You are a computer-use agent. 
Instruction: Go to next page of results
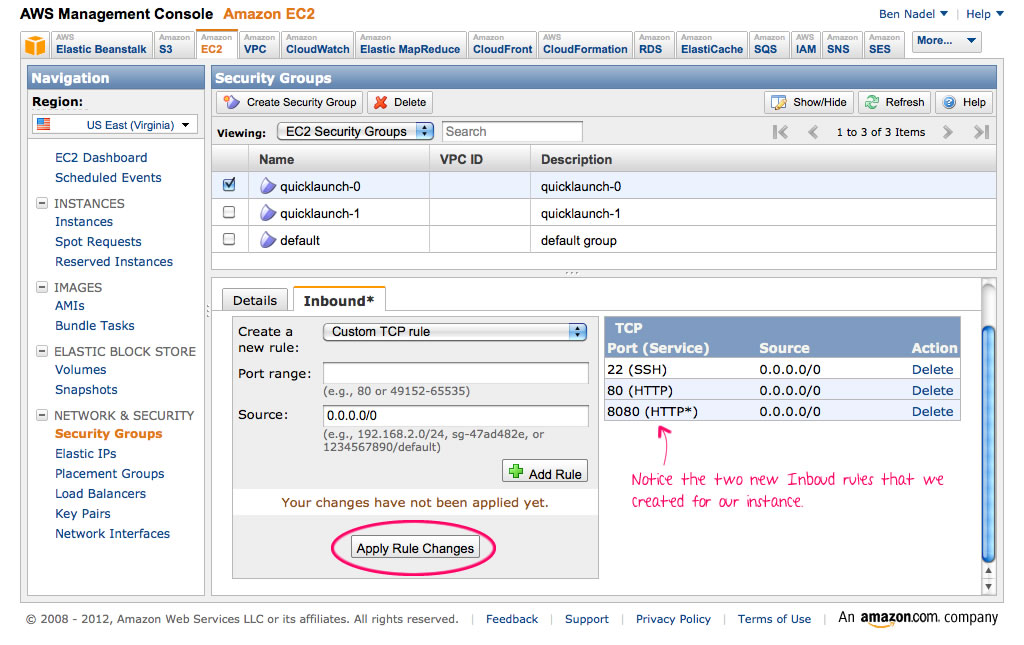(948, 132)
